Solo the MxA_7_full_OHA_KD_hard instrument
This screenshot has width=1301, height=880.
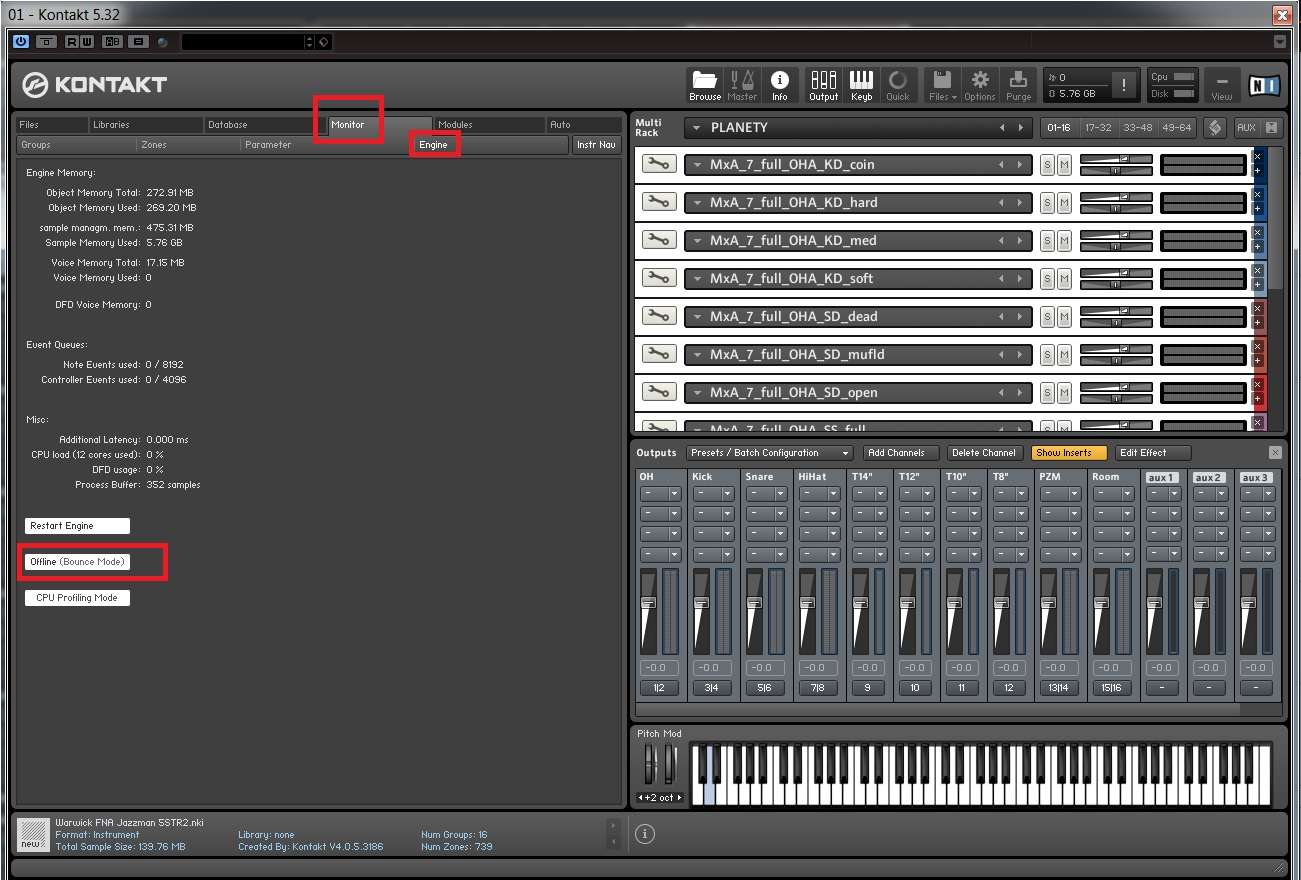tap(1047, 203)
